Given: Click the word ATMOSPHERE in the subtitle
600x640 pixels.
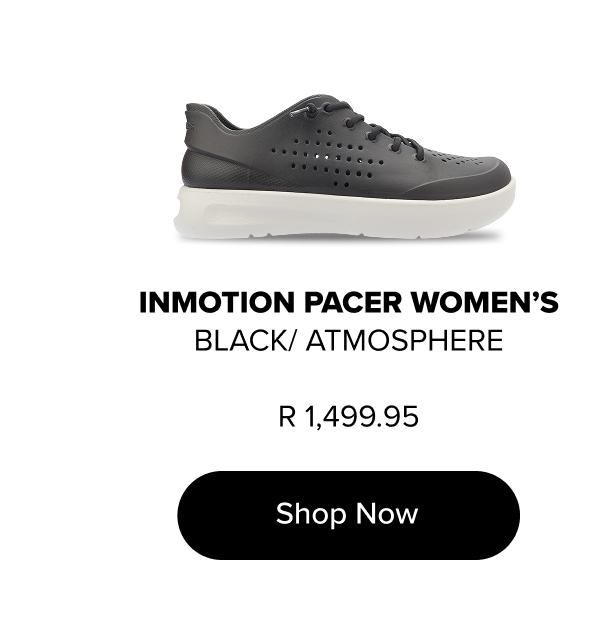Looking at the screenshot, I should 404,341.
